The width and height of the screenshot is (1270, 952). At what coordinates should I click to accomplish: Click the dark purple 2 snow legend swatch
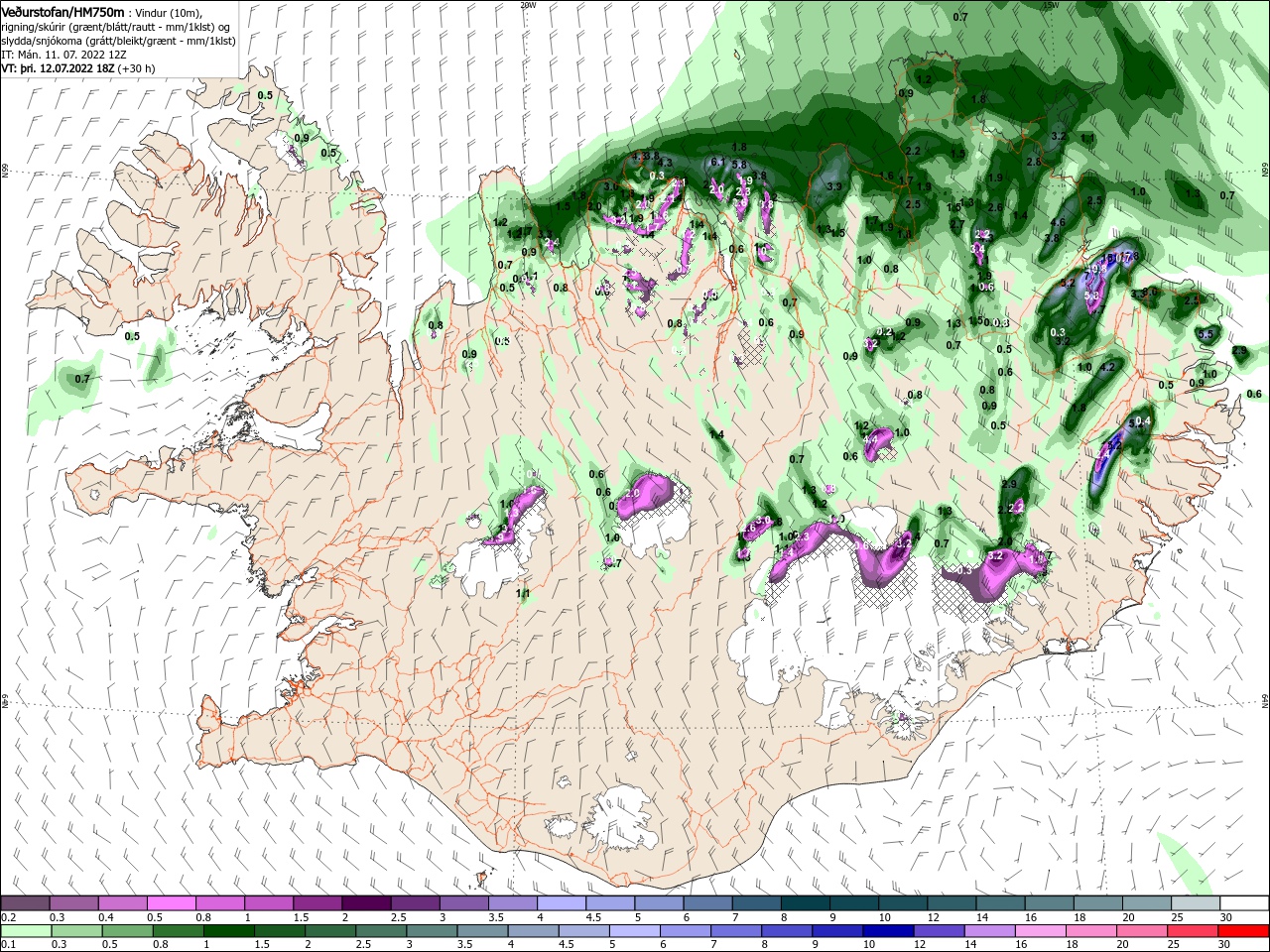click(x=366, y=903)
